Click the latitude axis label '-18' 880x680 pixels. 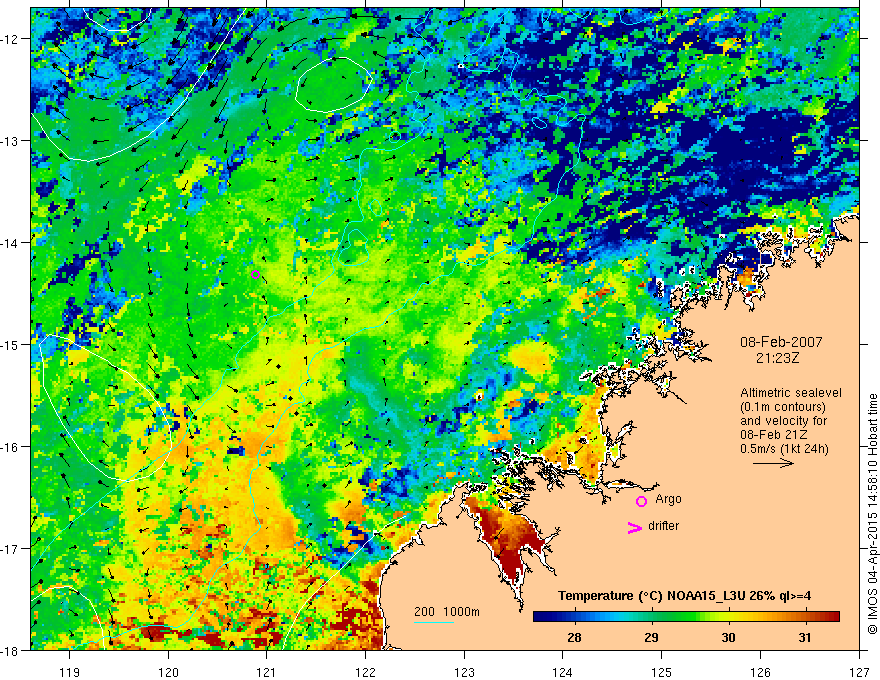[11, 650]
